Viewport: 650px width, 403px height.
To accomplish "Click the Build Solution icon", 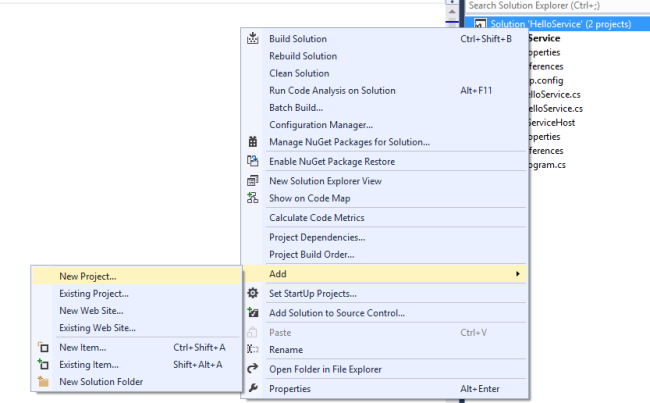I will click(x=252, y=39).
